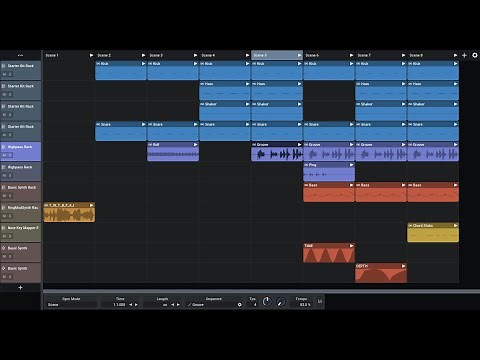Mute the Note Key Mapper track
This screenshot has height=360, width=480.
tap(4, 236)
